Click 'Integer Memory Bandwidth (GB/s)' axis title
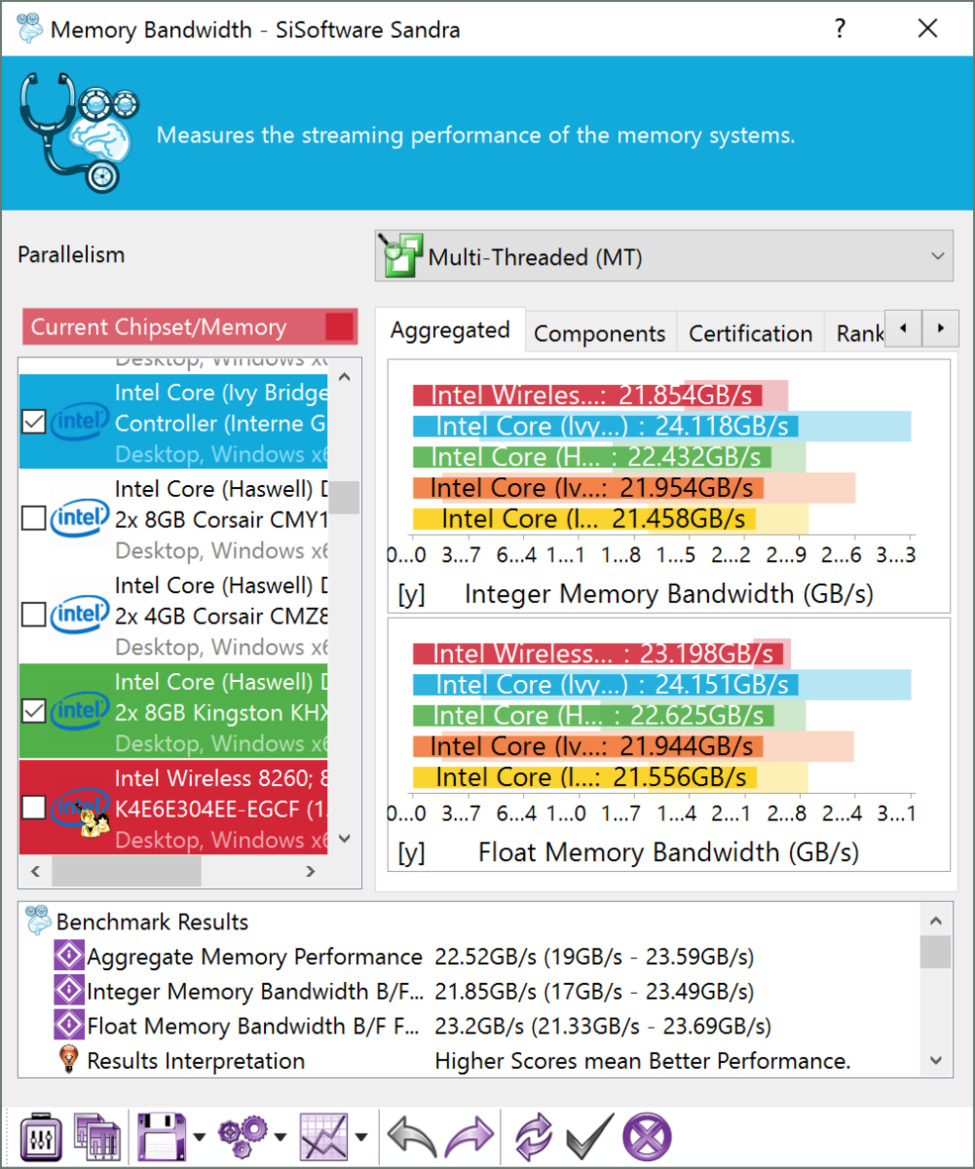The image size is (975, 1169). coord(669,594)
